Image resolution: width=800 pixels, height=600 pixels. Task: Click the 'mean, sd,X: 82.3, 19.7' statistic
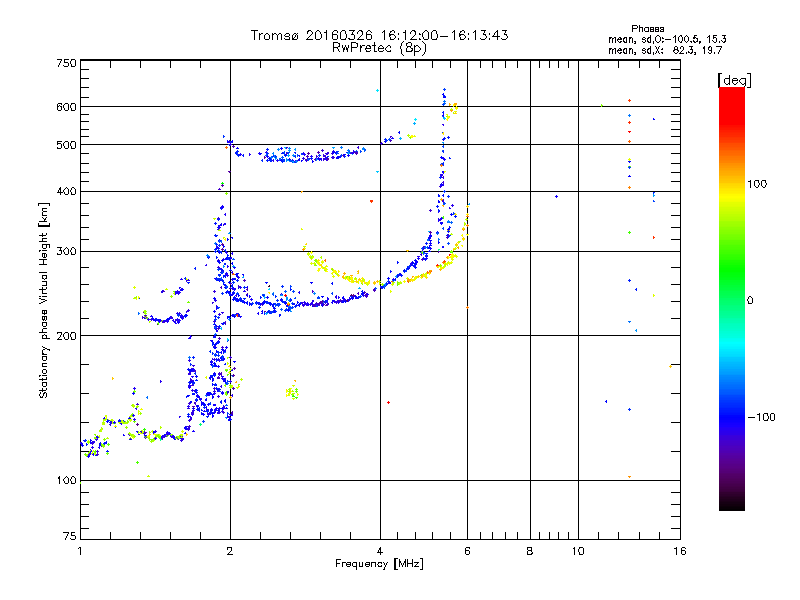click(x=665, y=50)
